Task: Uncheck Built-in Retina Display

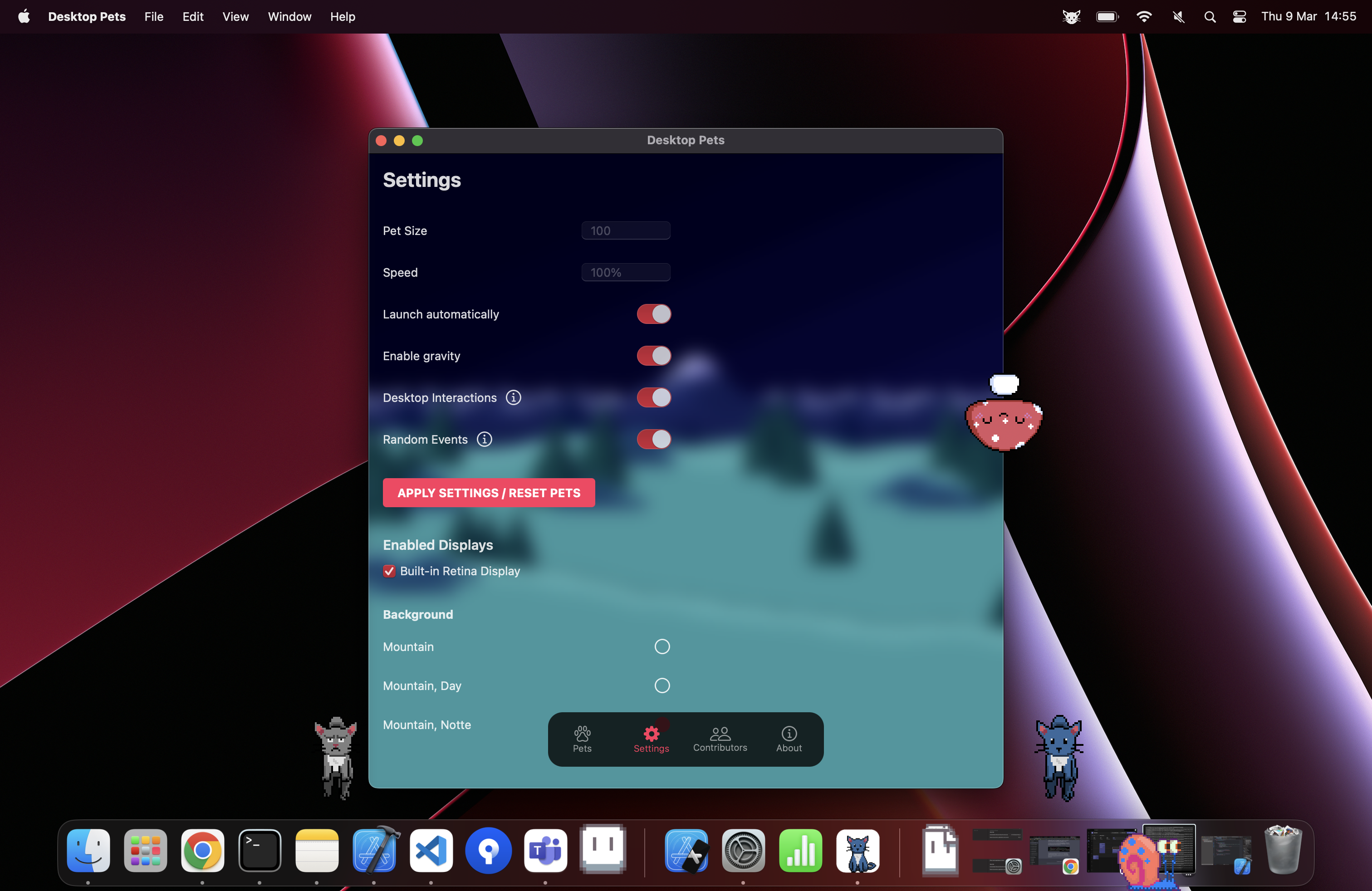Action: 389,571
